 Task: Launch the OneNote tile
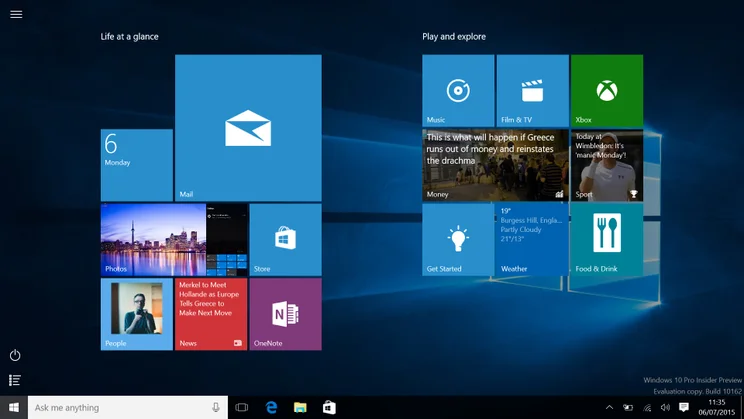tap(285, 314)
